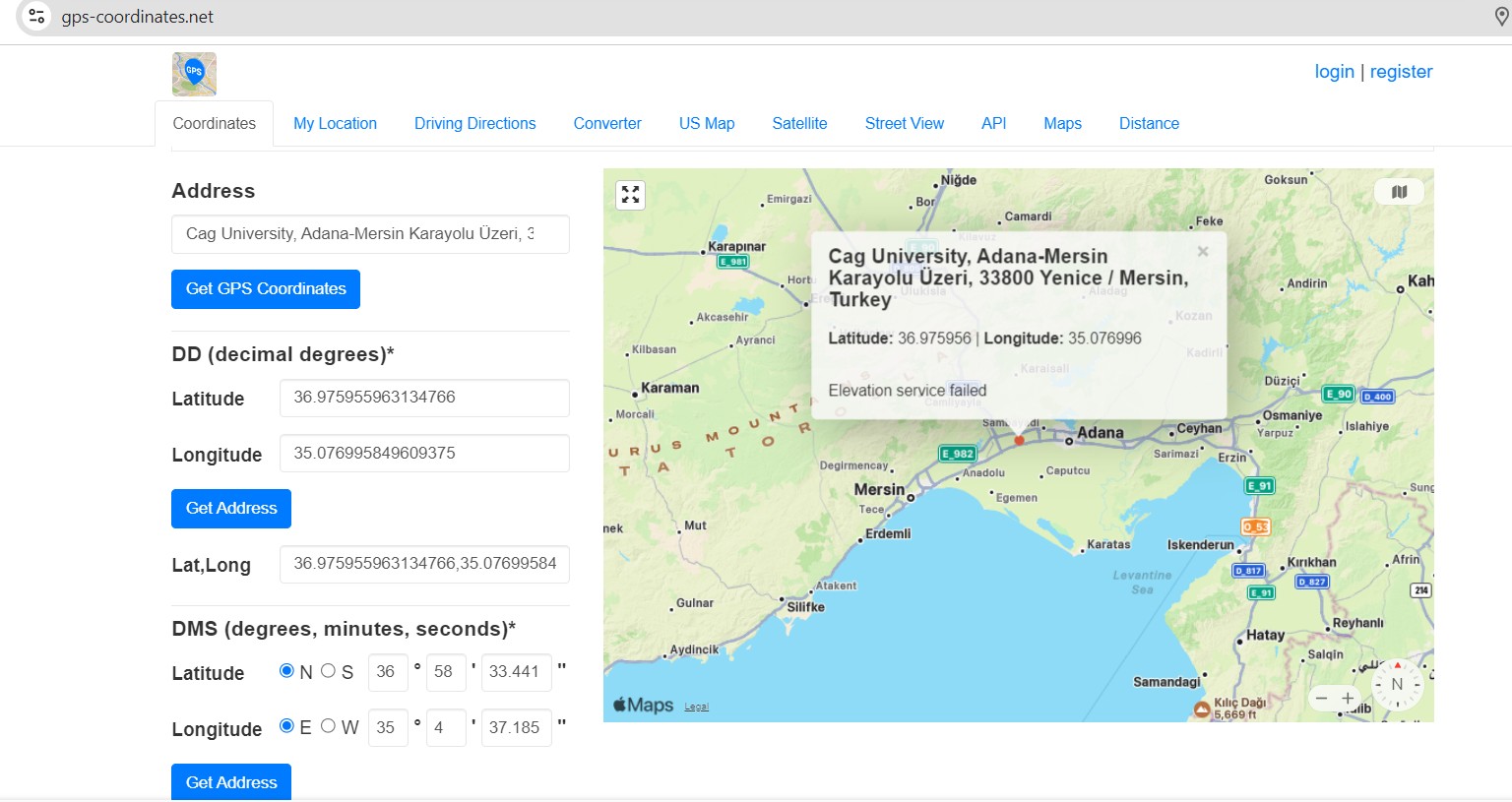1512x802 pixels.
Task: Click the Silifke label on map
Action: pyautogui.click(x=805, y=607)
